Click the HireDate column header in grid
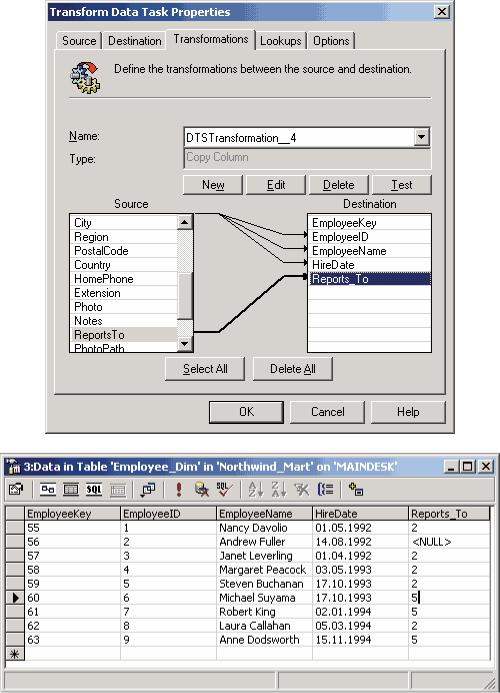The height and width of the screenshot is (693, 500). click(x=360, y=514)
